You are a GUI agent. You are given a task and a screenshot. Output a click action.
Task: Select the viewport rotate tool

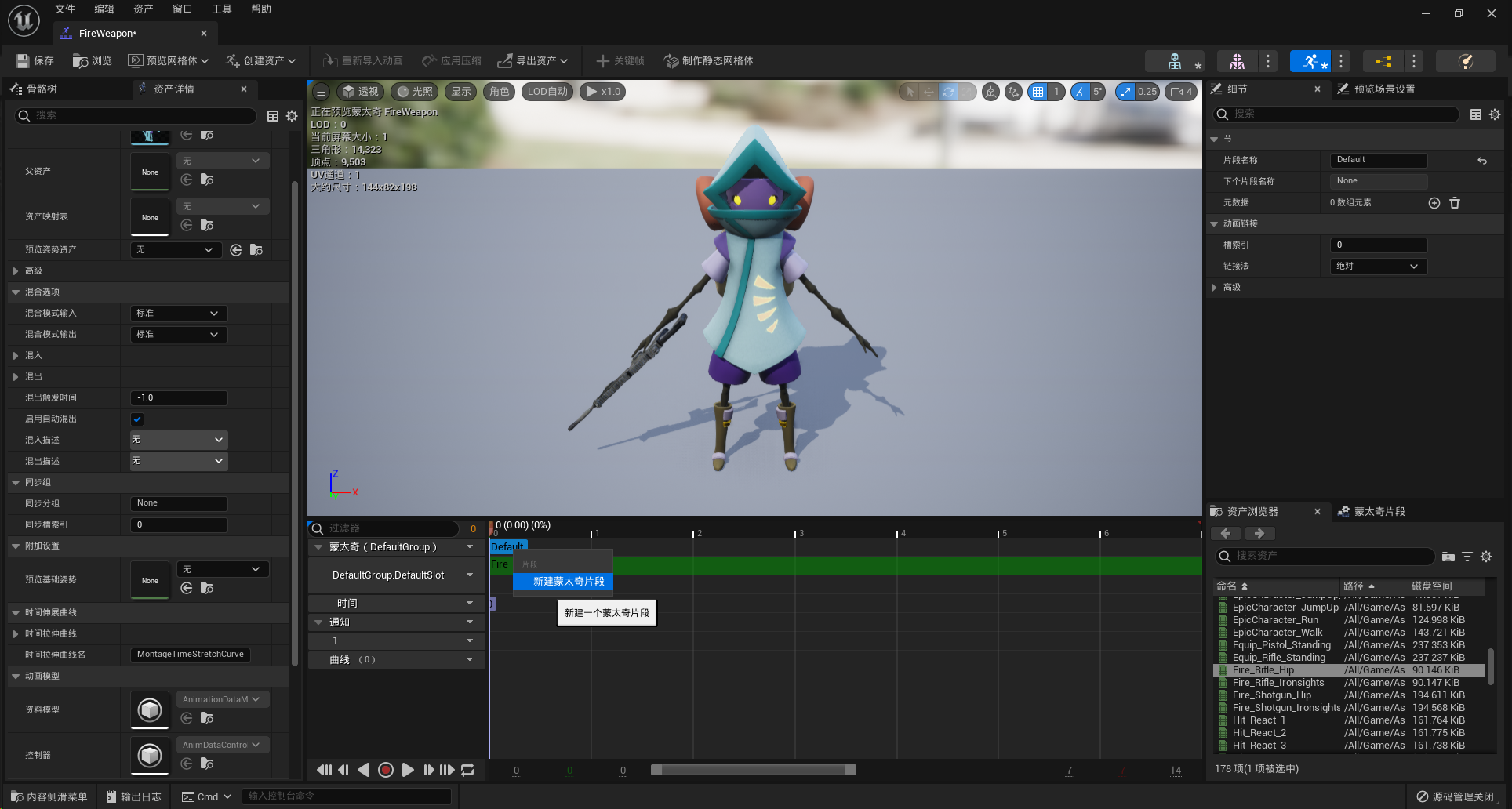[x=948, y=92]
